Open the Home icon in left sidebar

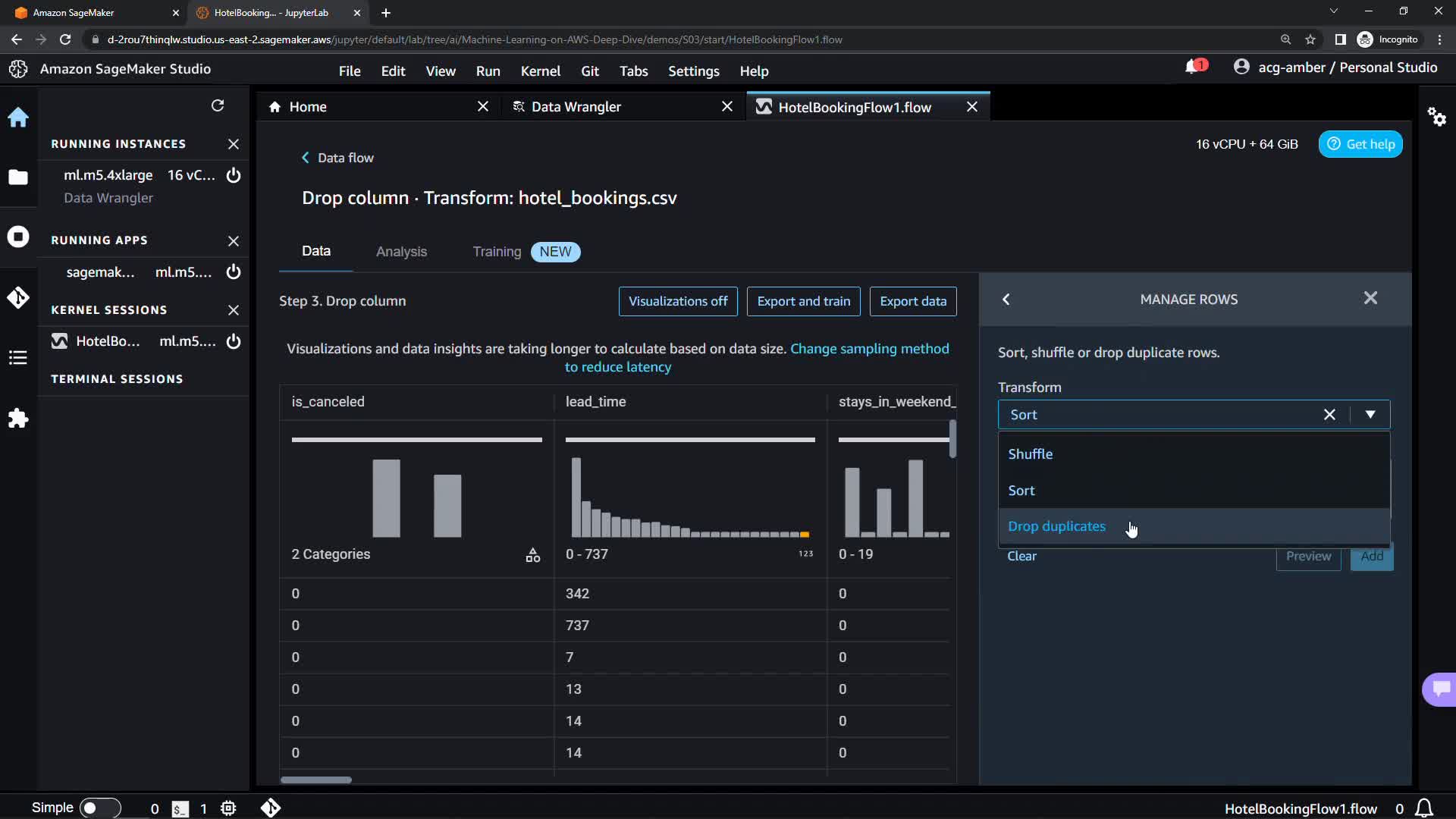18,118
